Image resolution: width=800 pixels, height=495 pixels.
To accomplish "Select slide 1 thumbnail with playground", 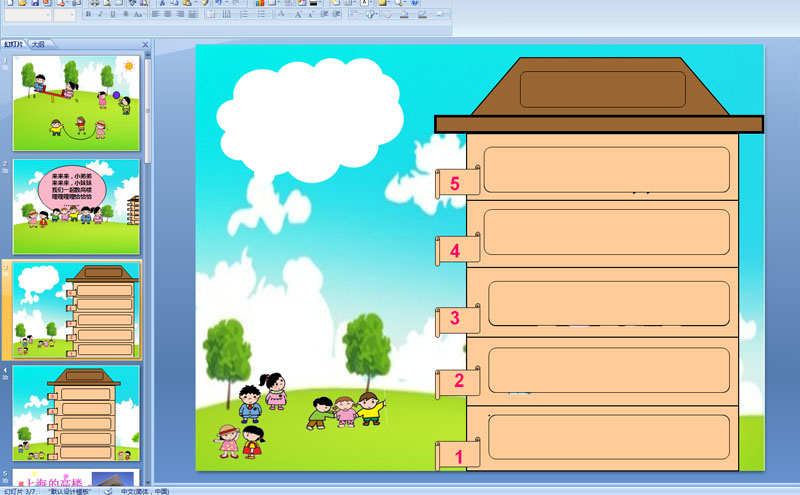I will [76, 103].
